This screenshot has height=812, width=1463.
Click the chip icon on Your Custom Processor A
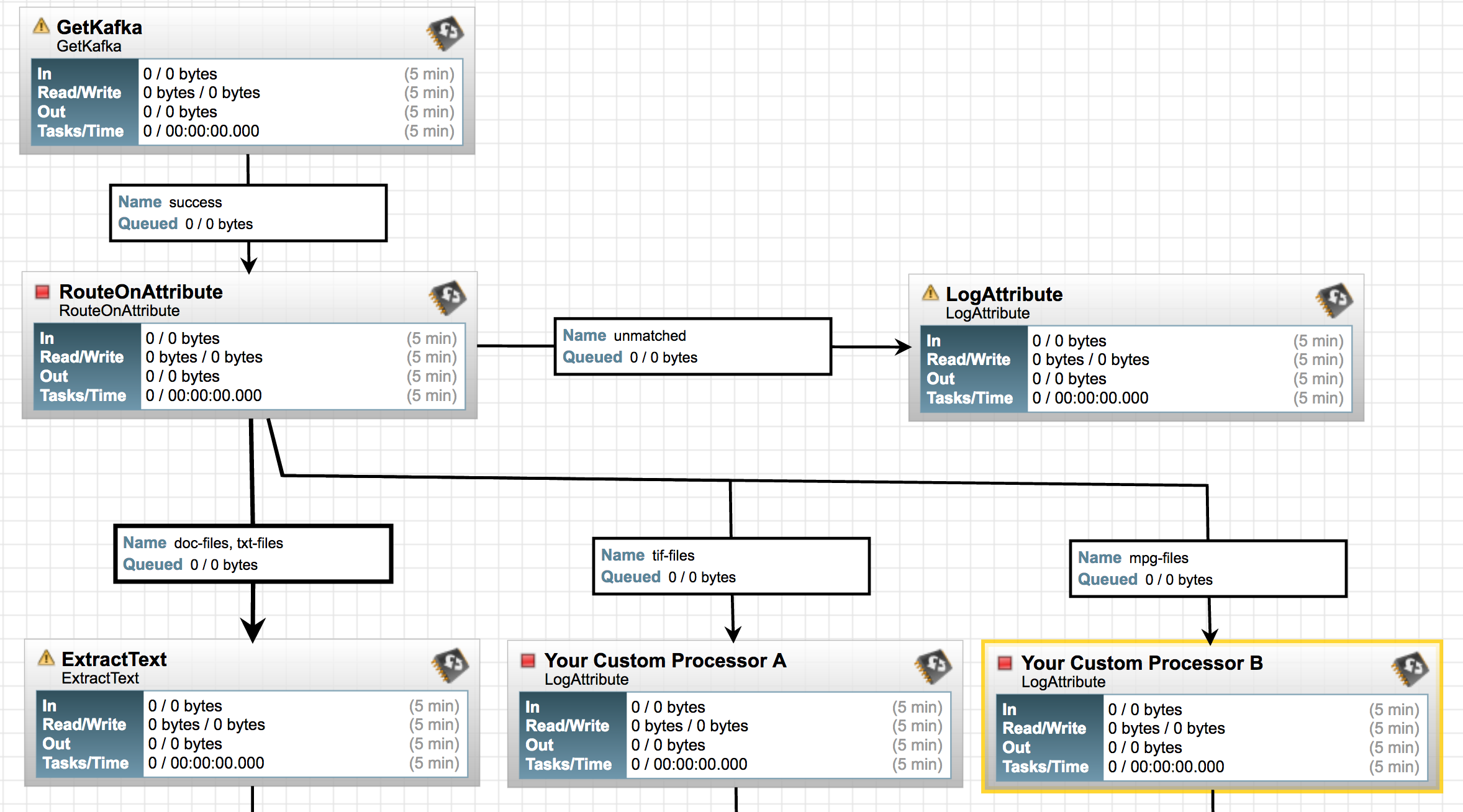coord(933,666)
